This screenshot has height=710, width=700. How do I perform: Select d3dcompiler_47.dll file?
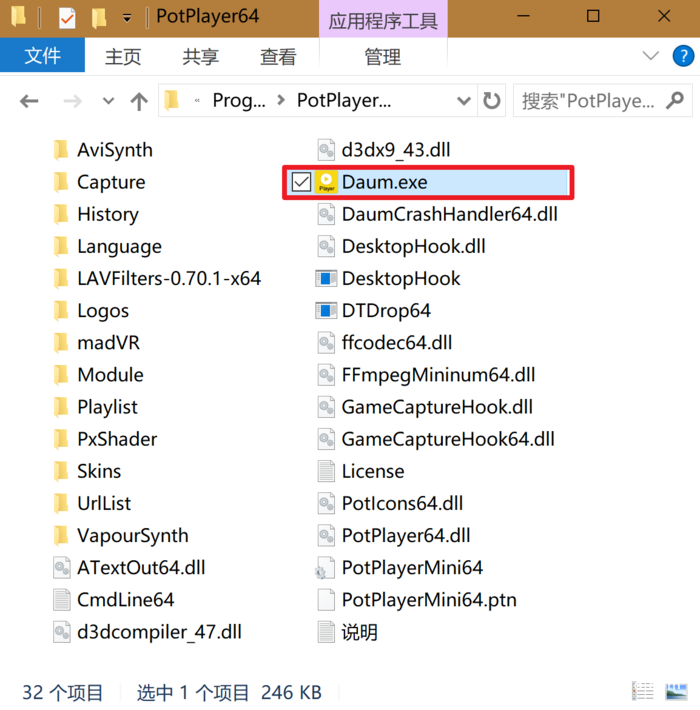pos(148,632)
